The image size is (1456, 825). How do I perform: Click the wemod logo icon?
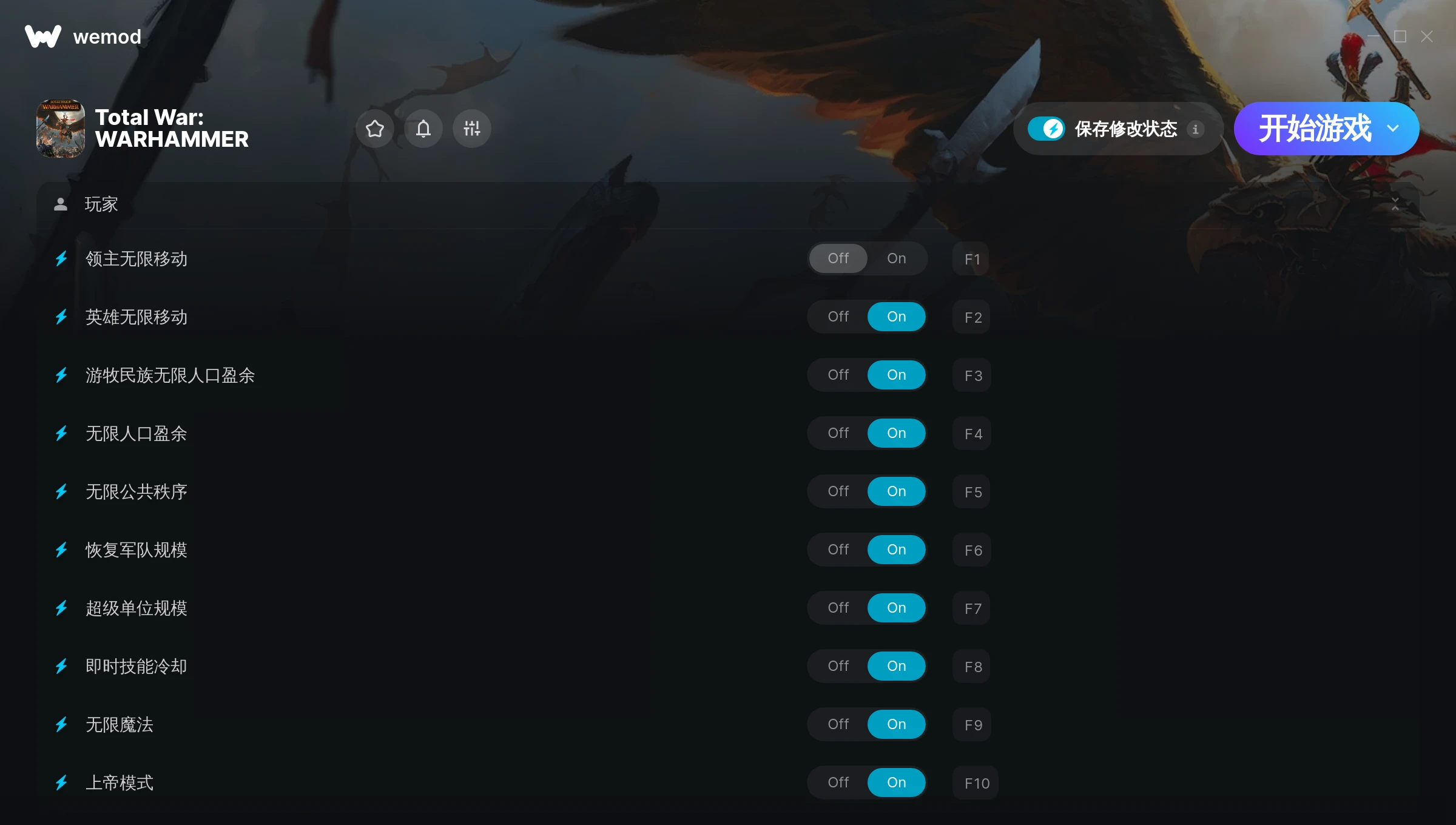tap(43, 36)
